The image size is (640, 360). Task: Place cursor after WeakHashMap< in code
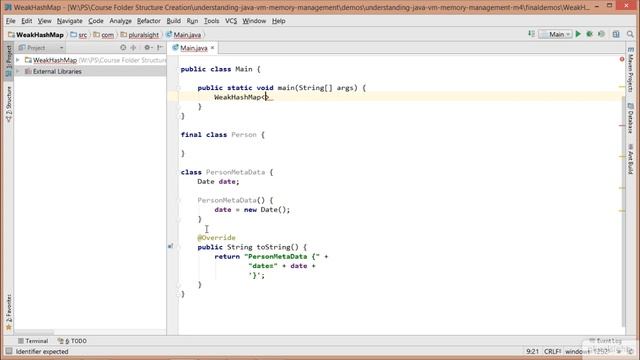pos(266,97)
